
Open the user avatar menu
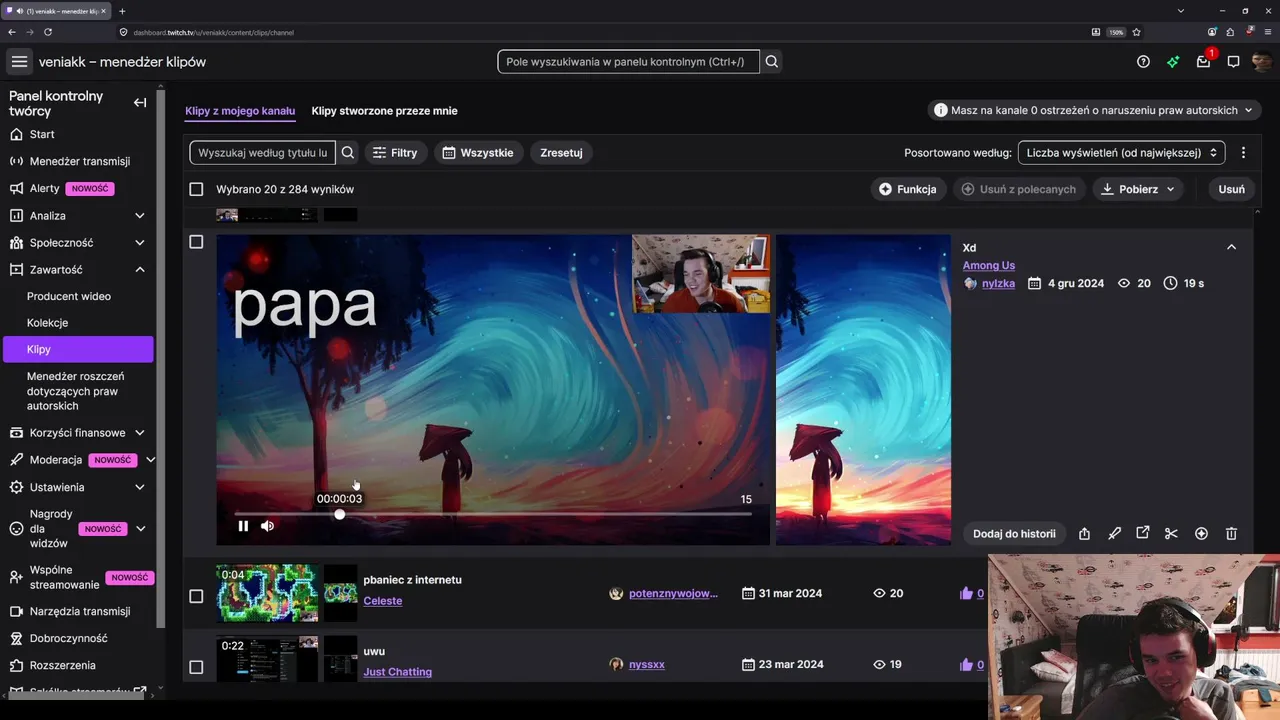pyautogui.click(x=1262, y=62)
